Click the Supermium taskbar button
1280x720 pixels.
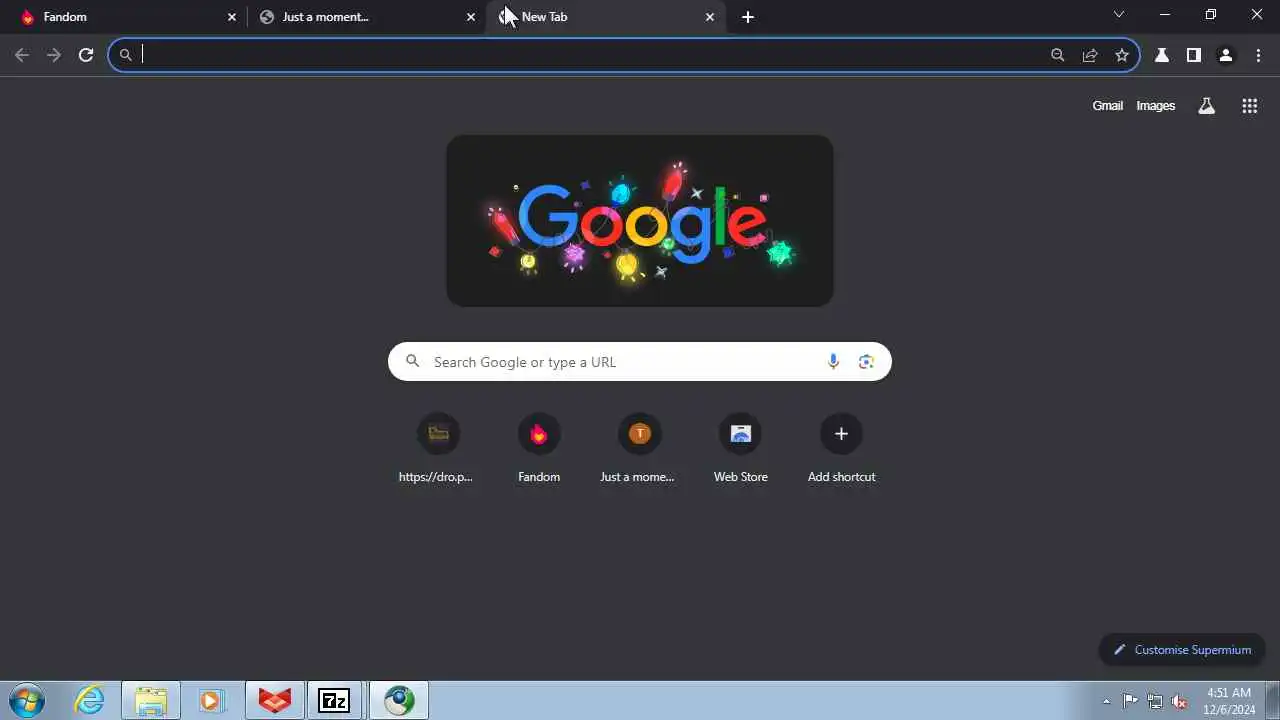coord(399,700)
